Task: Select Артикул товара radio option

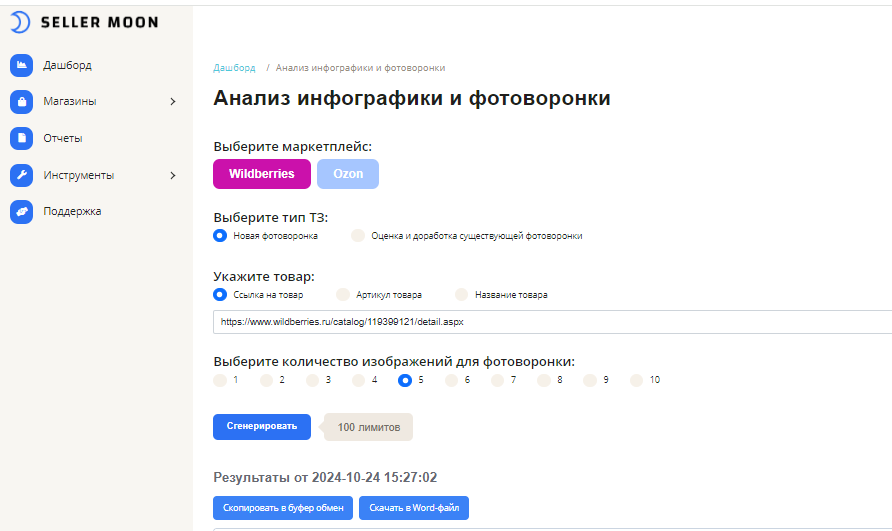Action: (x=343, y=295)
